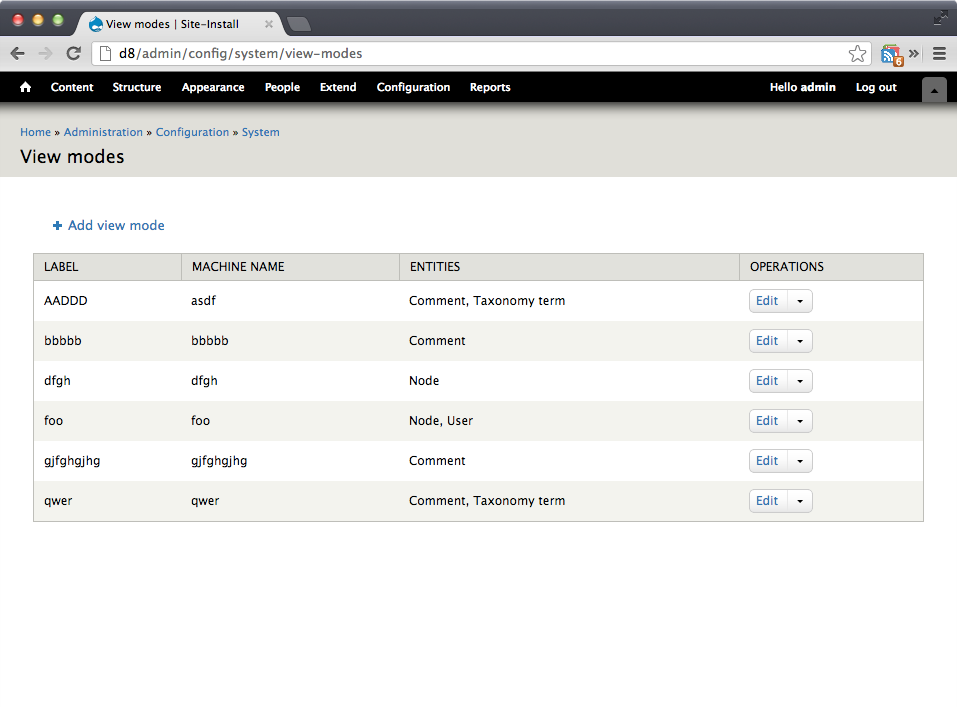Expand operations dropdown for qwer row
The image size is (957, 711).
[800, 501]
